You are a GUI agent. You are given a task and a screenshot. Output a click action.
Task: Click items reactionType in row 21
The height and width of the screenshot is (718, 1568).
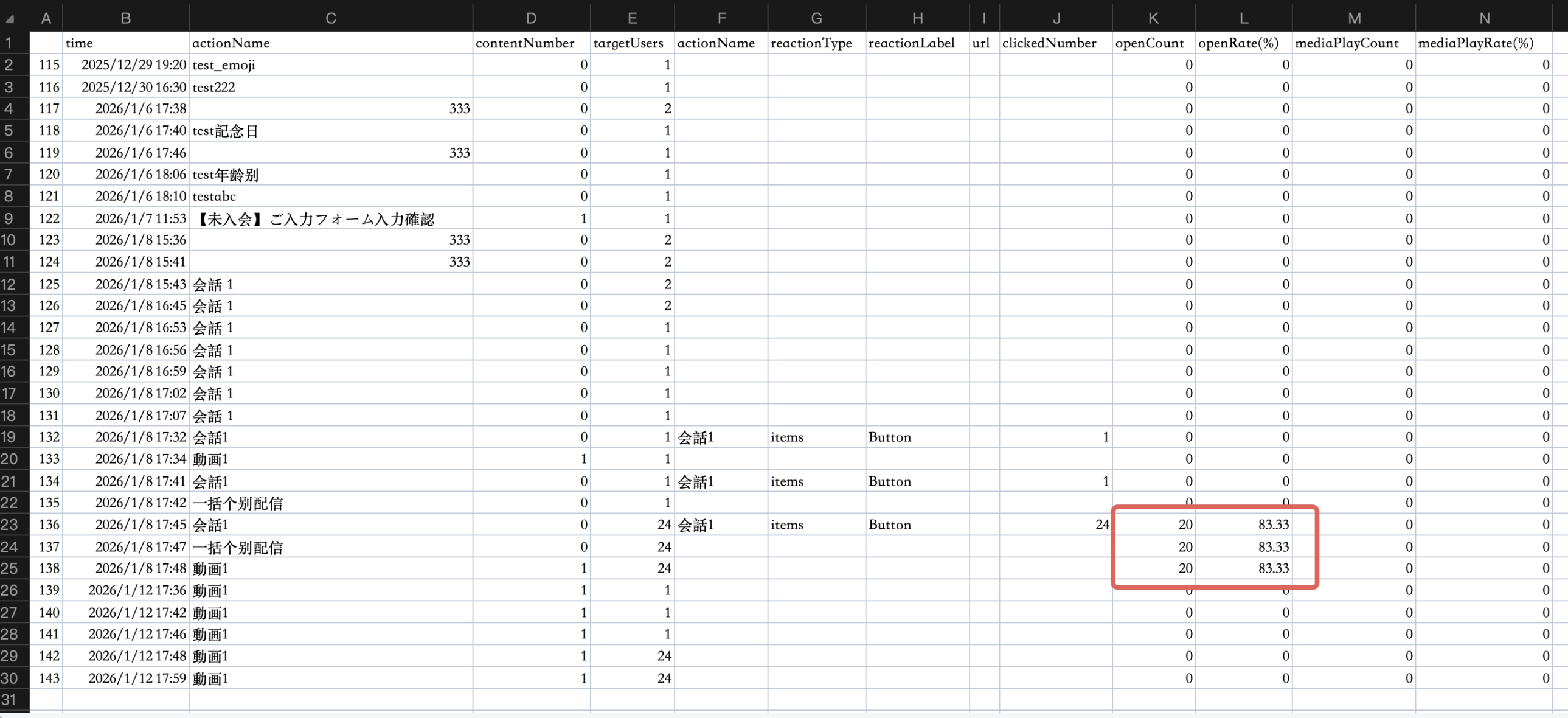click(x=786, y=481)
